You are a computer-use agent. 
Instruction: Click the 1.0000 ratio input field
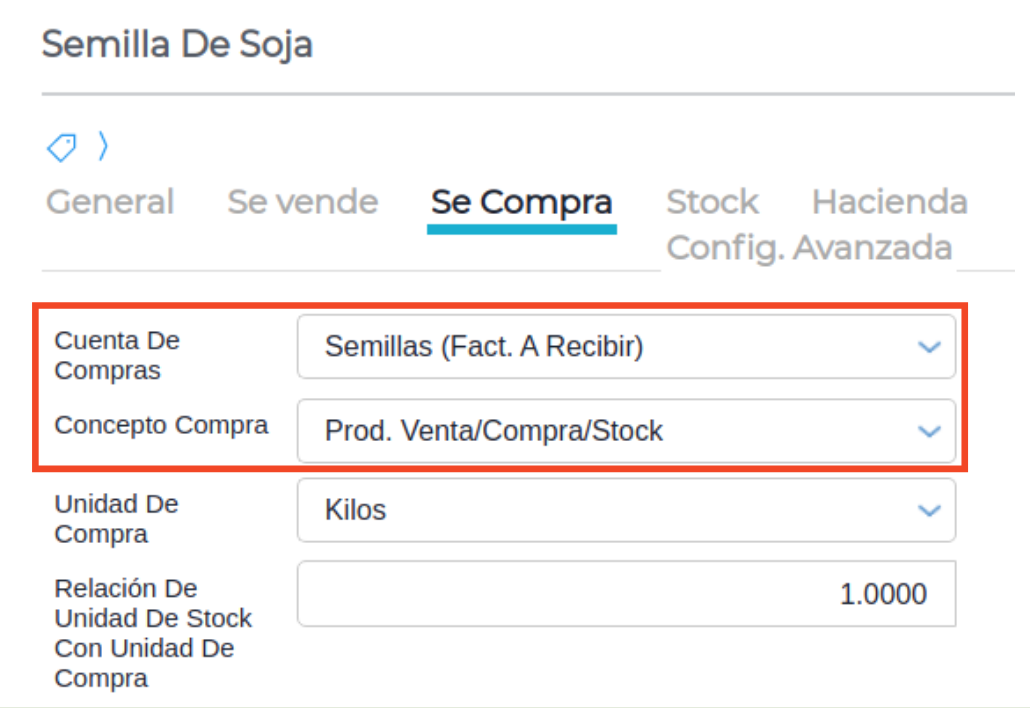pyautogui.click(x=626, y=594)
